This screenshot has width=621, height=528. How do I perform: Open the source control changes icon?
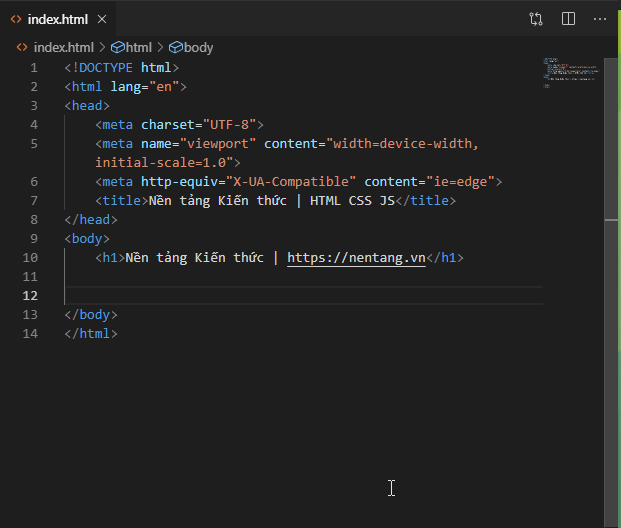pos(537,19)
